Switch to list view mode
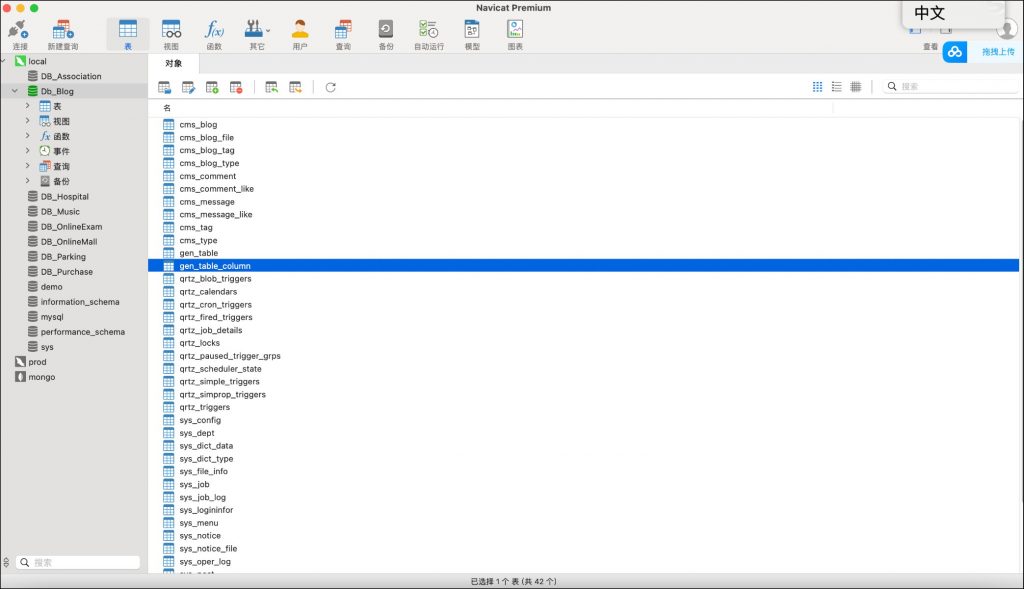The width and height of the screenshot is (1024, 589). [837, 87]
